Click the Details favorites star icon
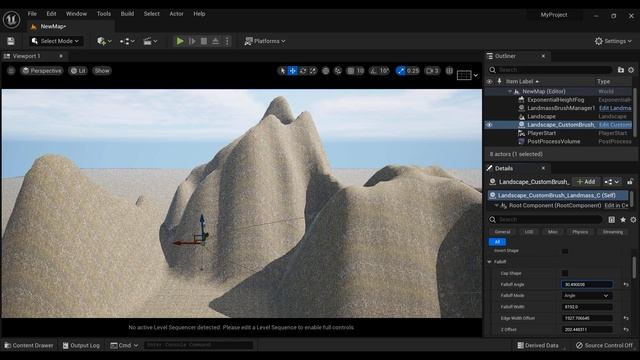The image size is (640, 360). [x=623, y=220]
